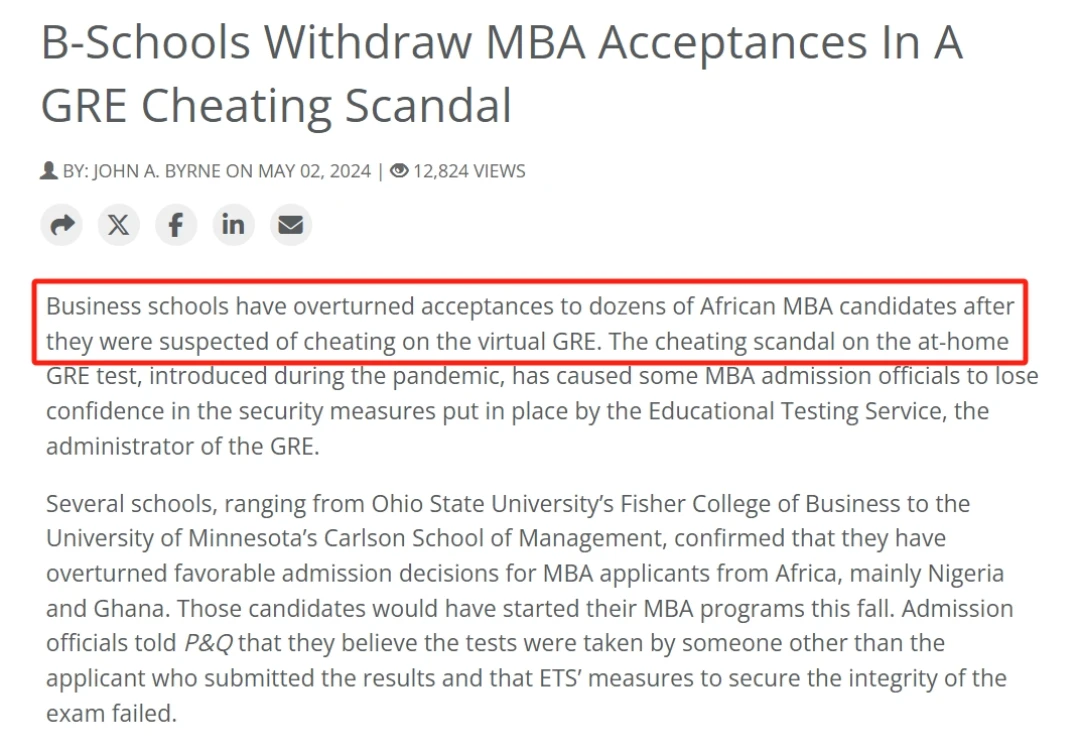
Task: Click "administrator of the GRE" sentence ending
Action: click(x=182, y=446)
